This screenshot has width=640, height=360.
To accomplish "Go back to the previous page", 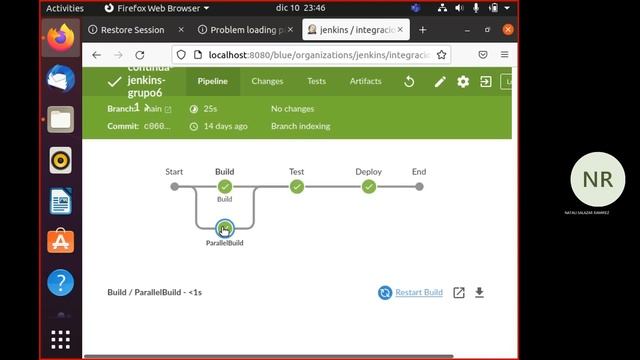I will pyautogui.click(x=96, y=55).
